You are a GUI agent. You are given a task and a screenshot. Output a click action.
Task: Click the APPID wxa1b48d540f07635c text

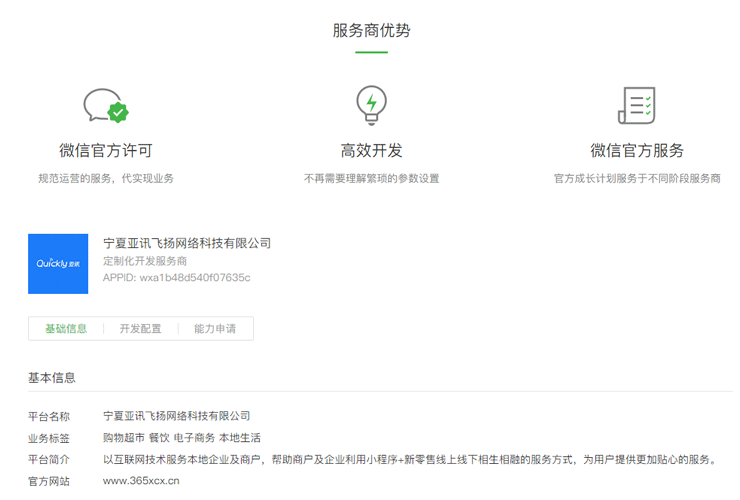pos(177,278)
